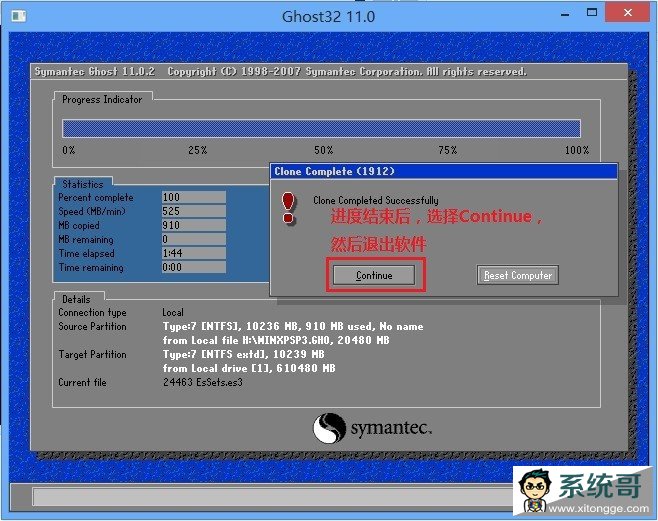
Task: Click the Speed value 525
Action: pyautogui.click(x=194, y=211)
